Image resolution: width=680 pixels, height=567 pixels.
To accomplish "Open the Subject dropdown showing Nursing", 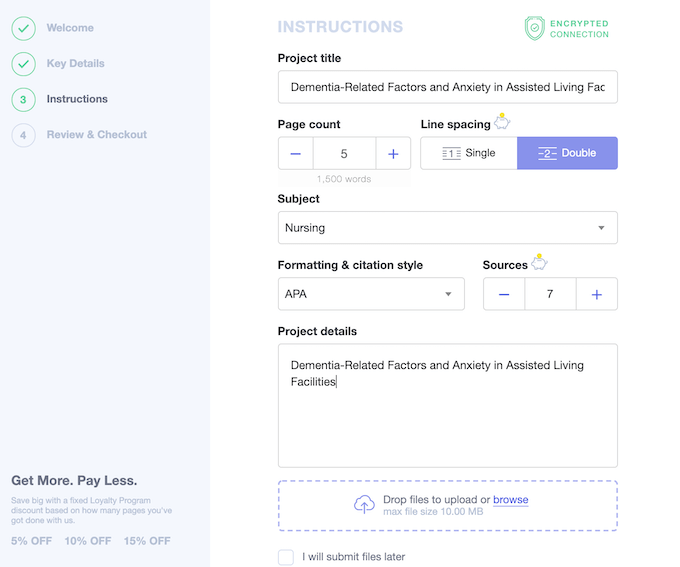I will pos(447,228).
